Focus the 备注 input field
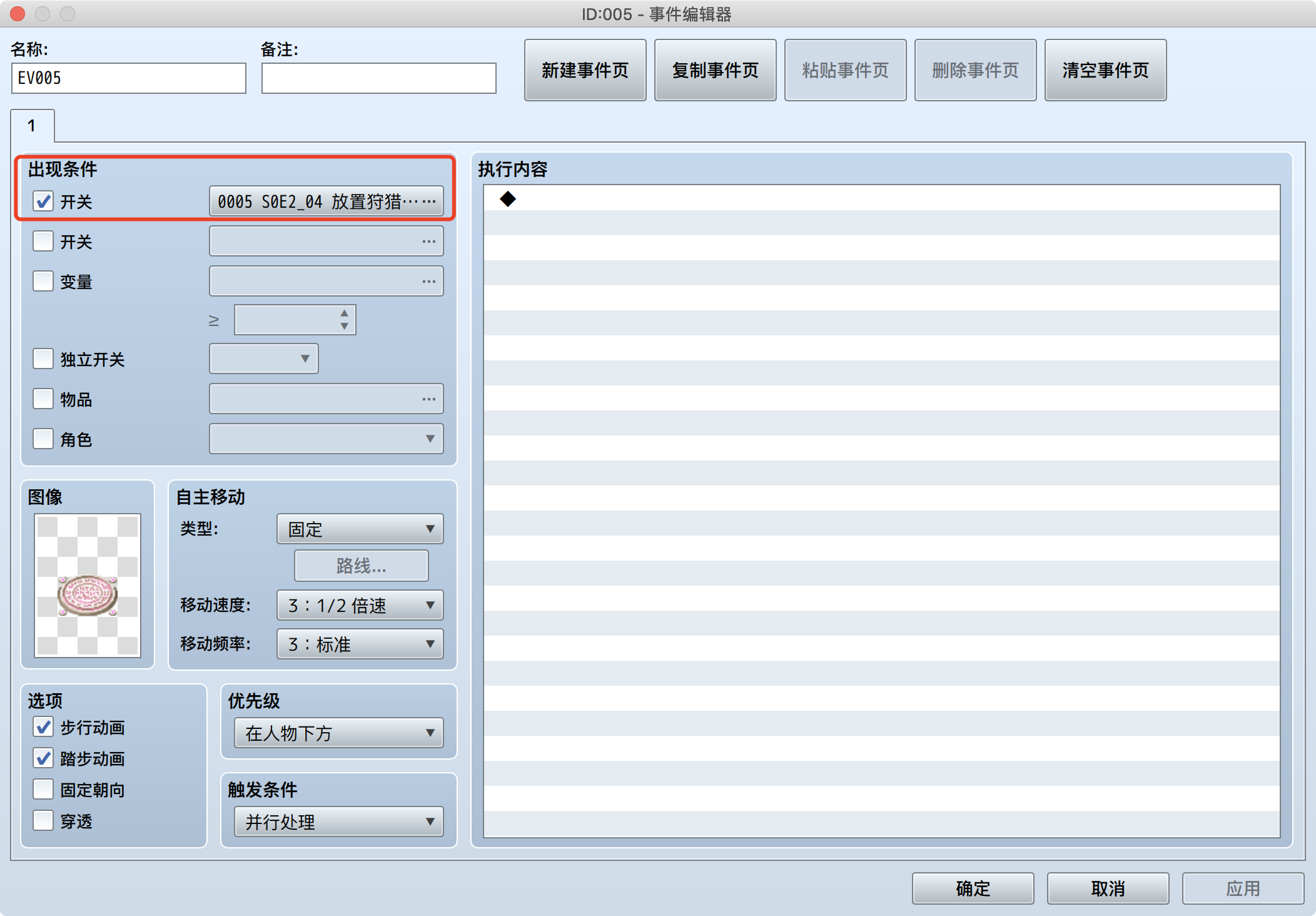Viewport: 1316px width, 916px height. click(x=379, y=78)
